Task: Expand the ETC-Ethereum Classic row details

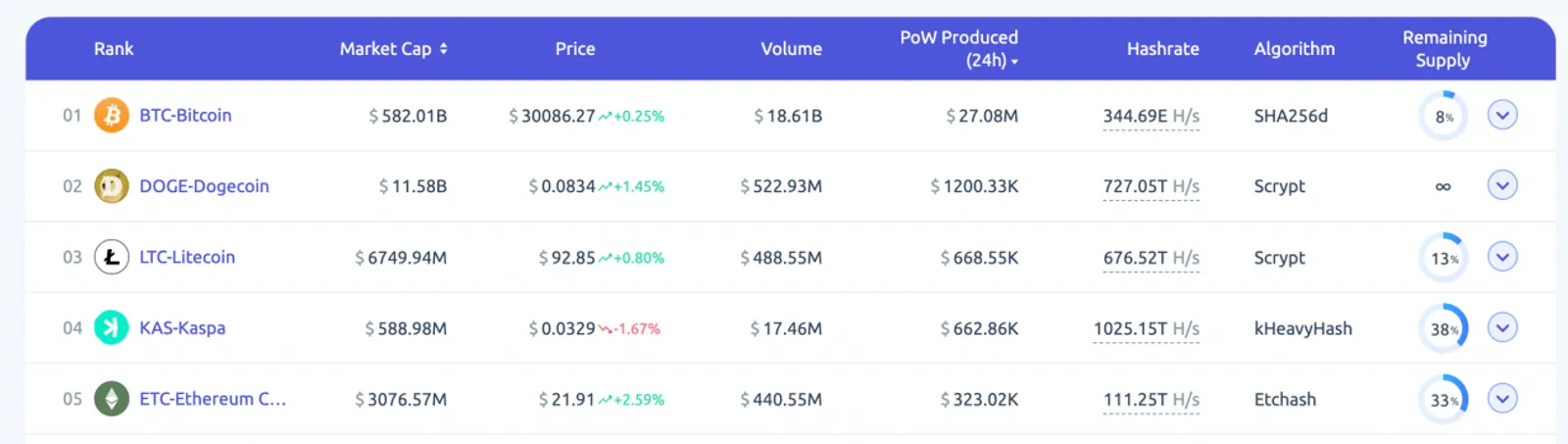Action: pos(1502,398)
